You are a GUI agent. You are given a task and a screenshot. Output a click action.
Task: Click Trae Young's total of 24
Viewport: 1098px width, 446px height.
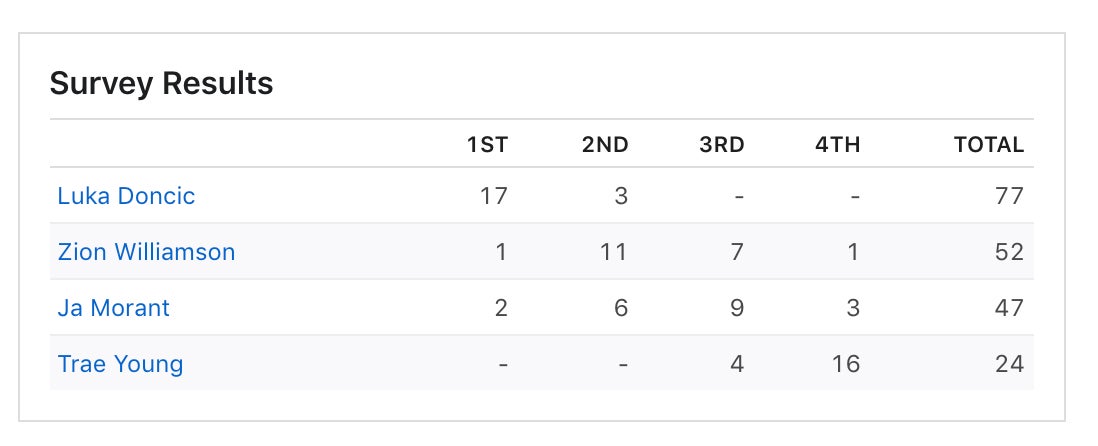point(1009,363)
